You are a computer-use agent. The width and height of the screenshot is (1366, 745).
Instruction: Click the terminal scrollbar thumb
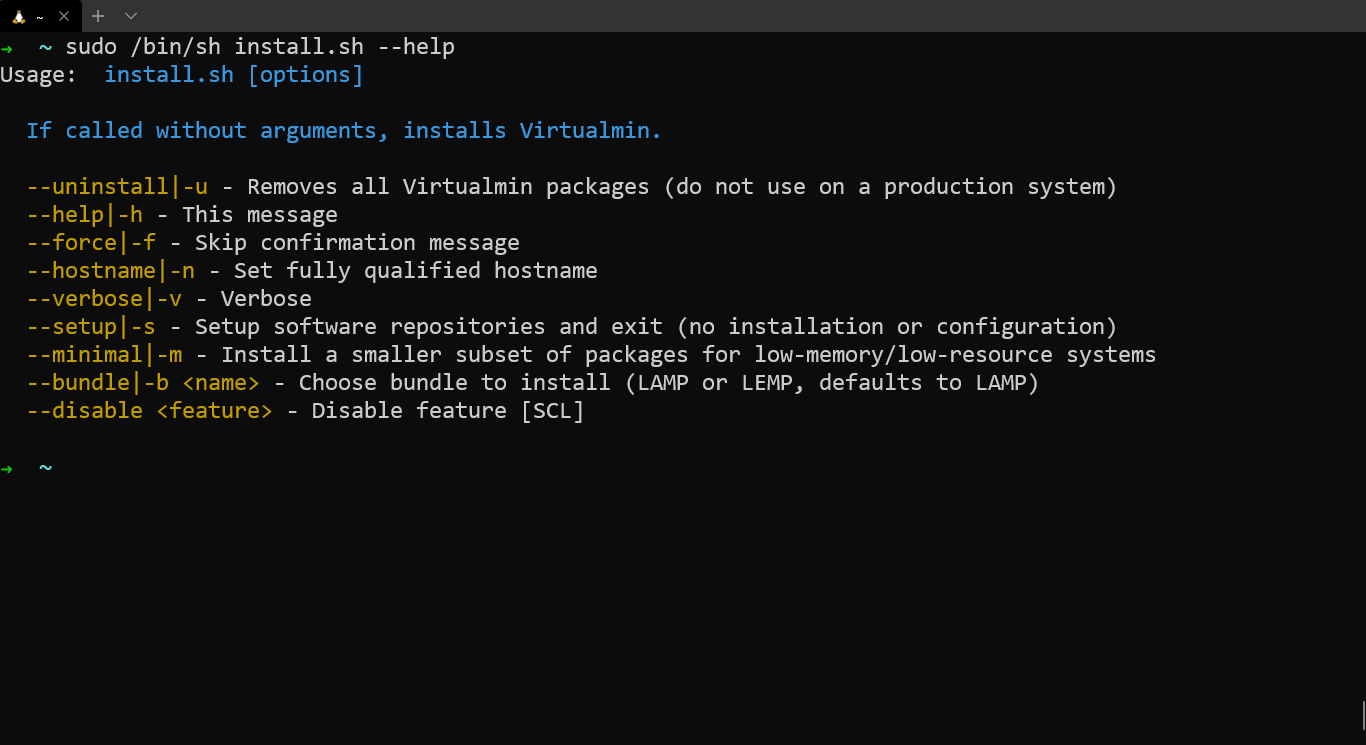pos(1362,714)
